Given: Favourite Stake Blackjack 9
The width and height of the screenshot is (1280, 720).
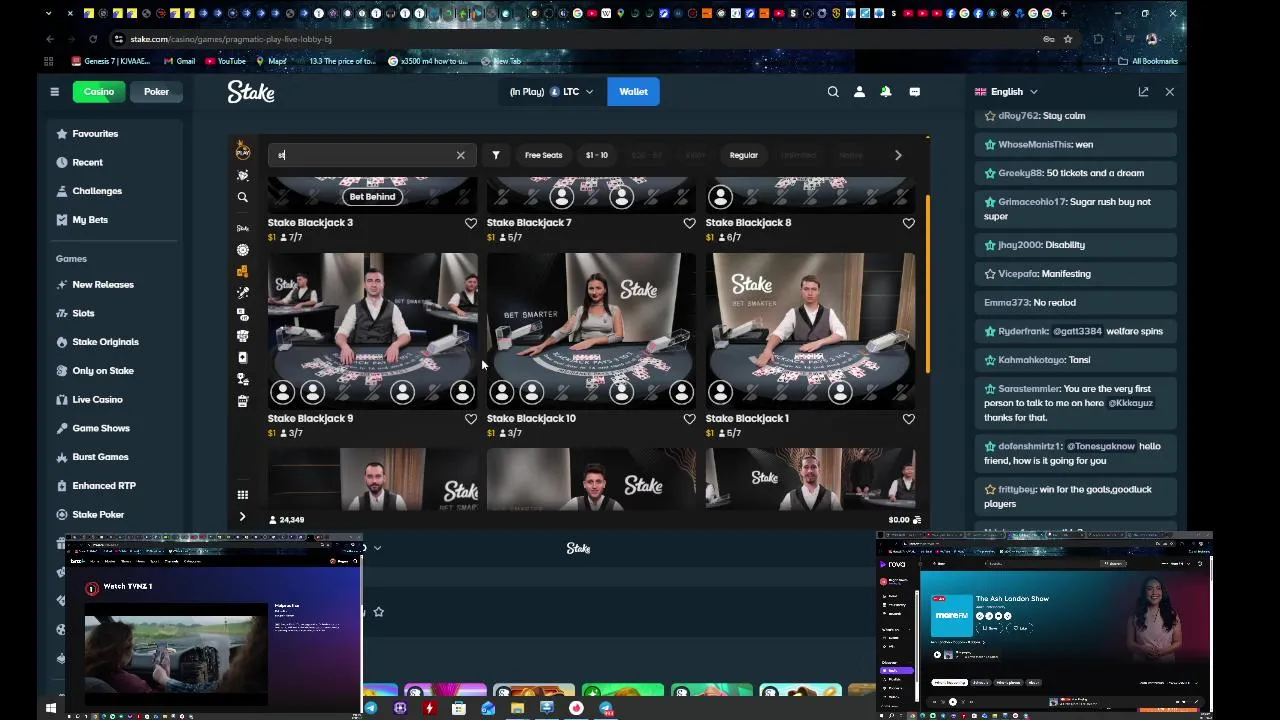Looking at the screenshot, I should (471, 419).
